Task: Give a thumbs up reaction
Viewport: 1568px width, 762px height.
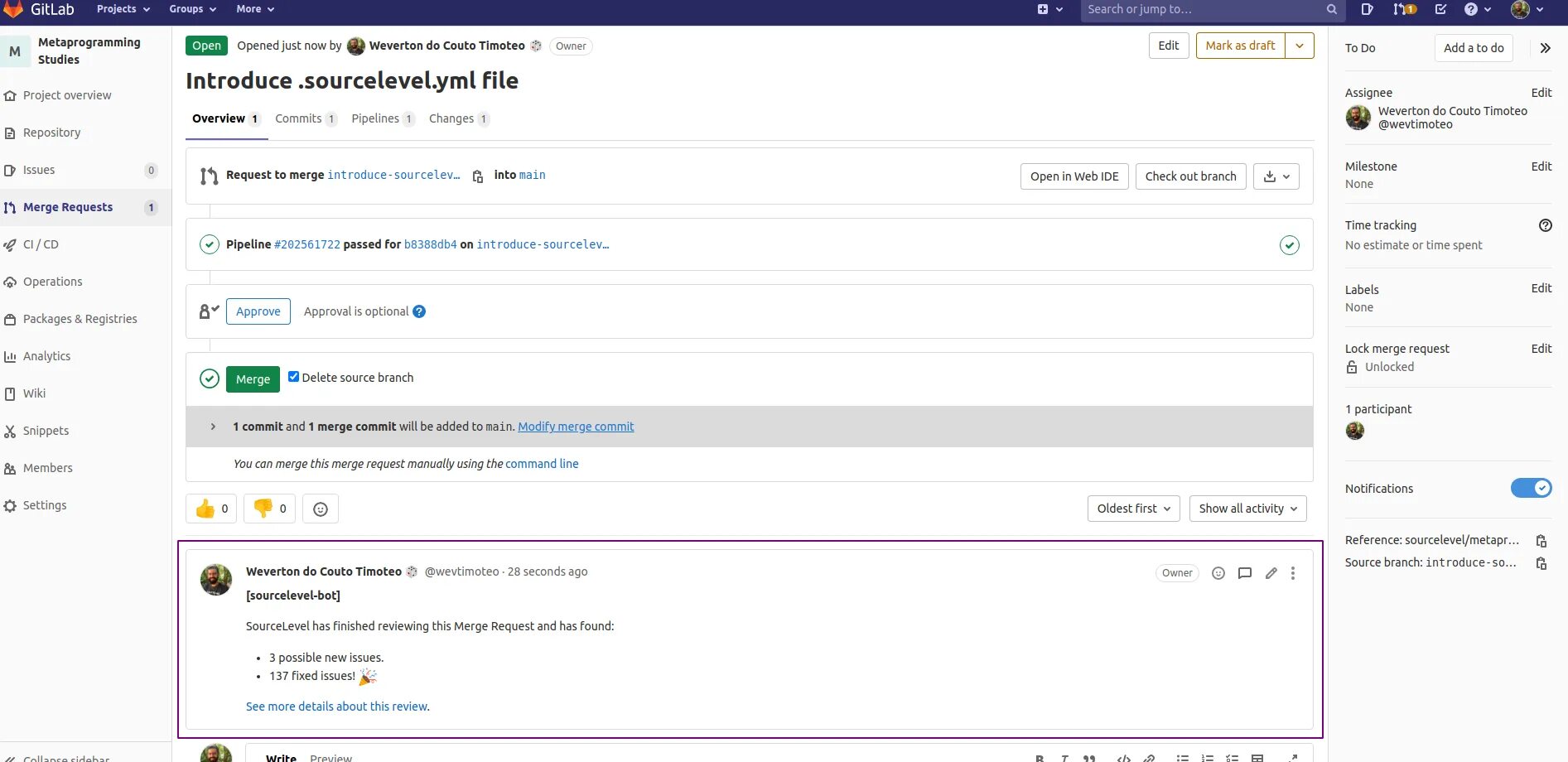Action: point(211,509)
